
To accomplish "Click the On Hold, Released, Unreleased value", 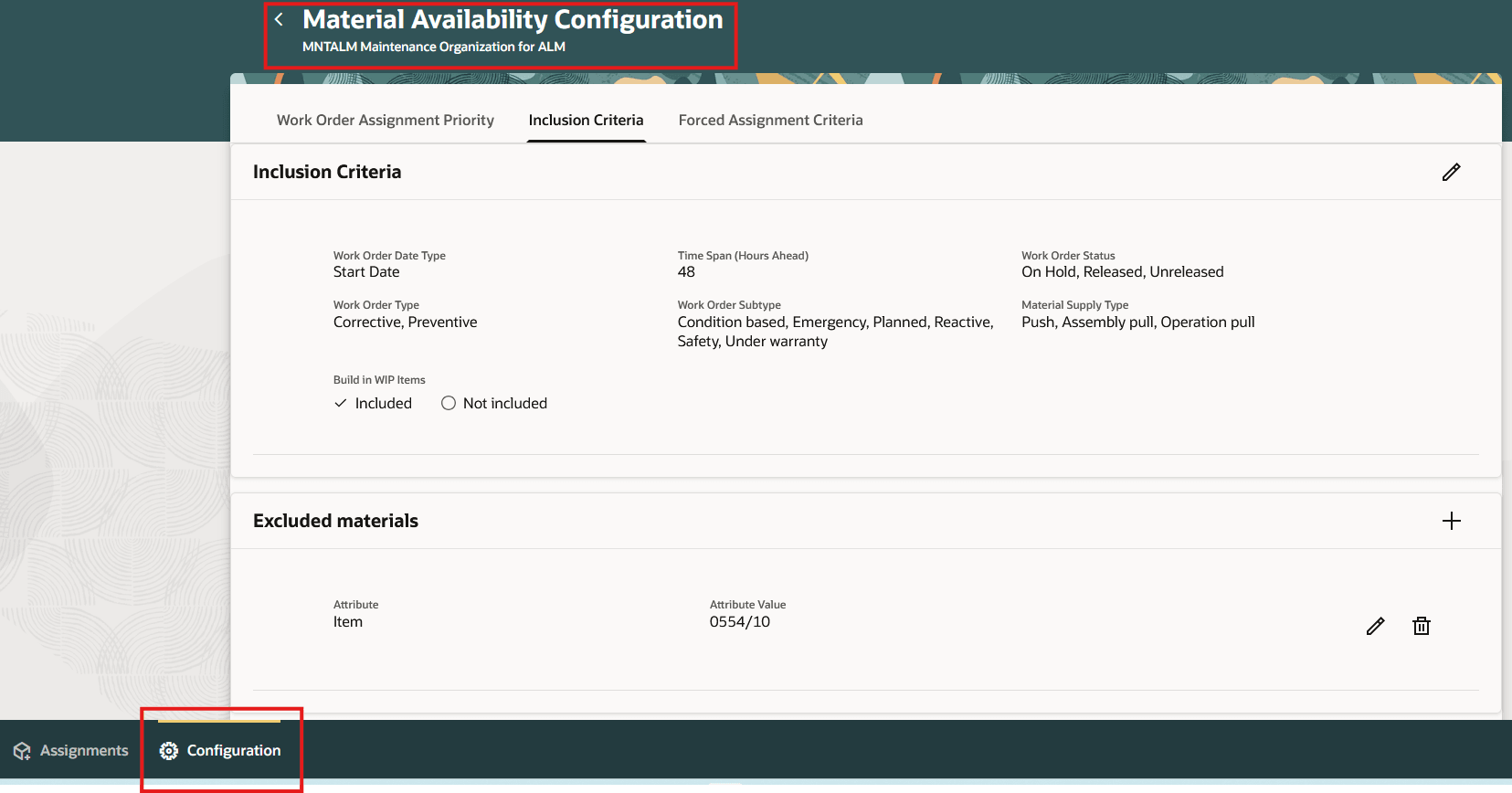I will (1122, 272).
